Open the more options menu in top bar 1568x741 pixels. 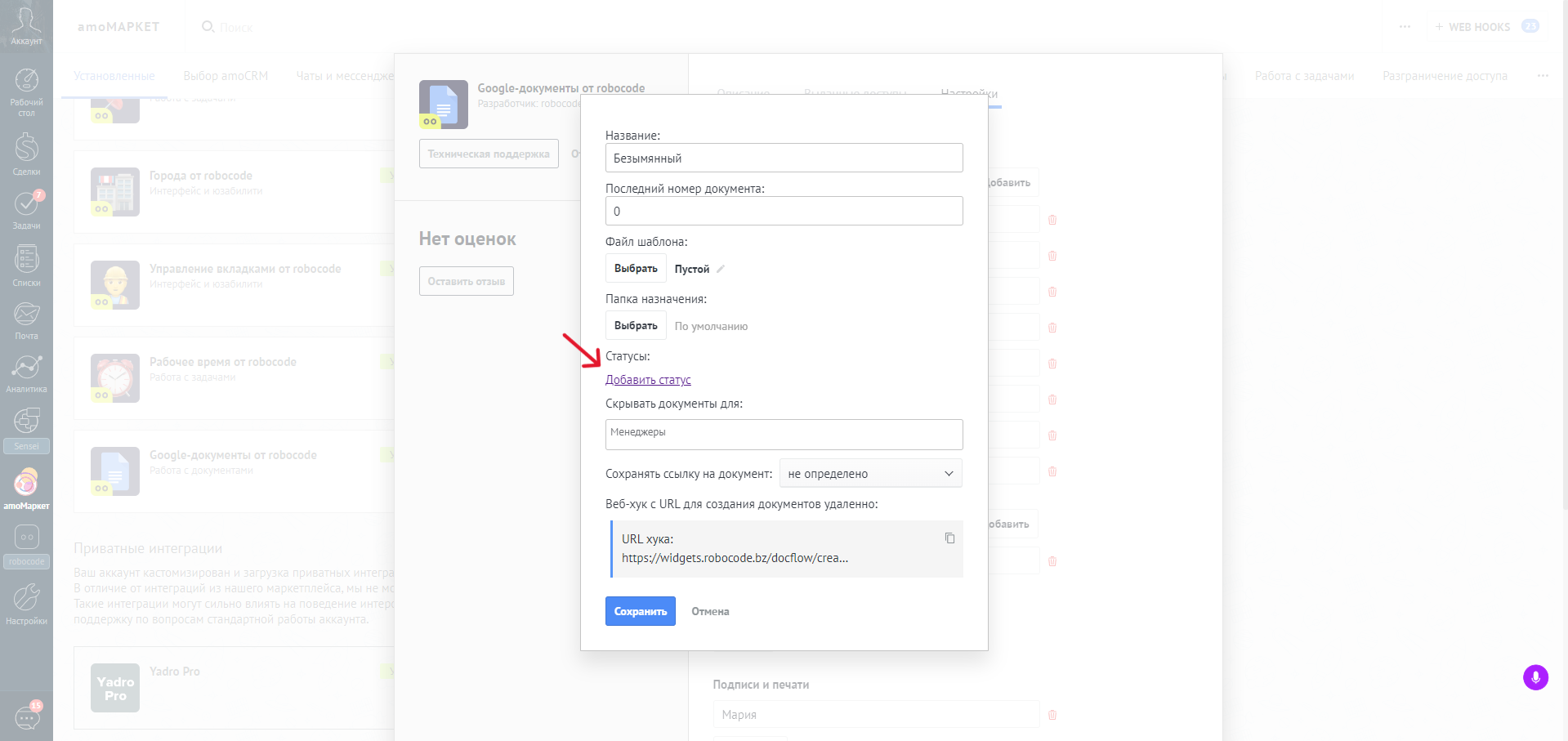tap(1405, 27)
